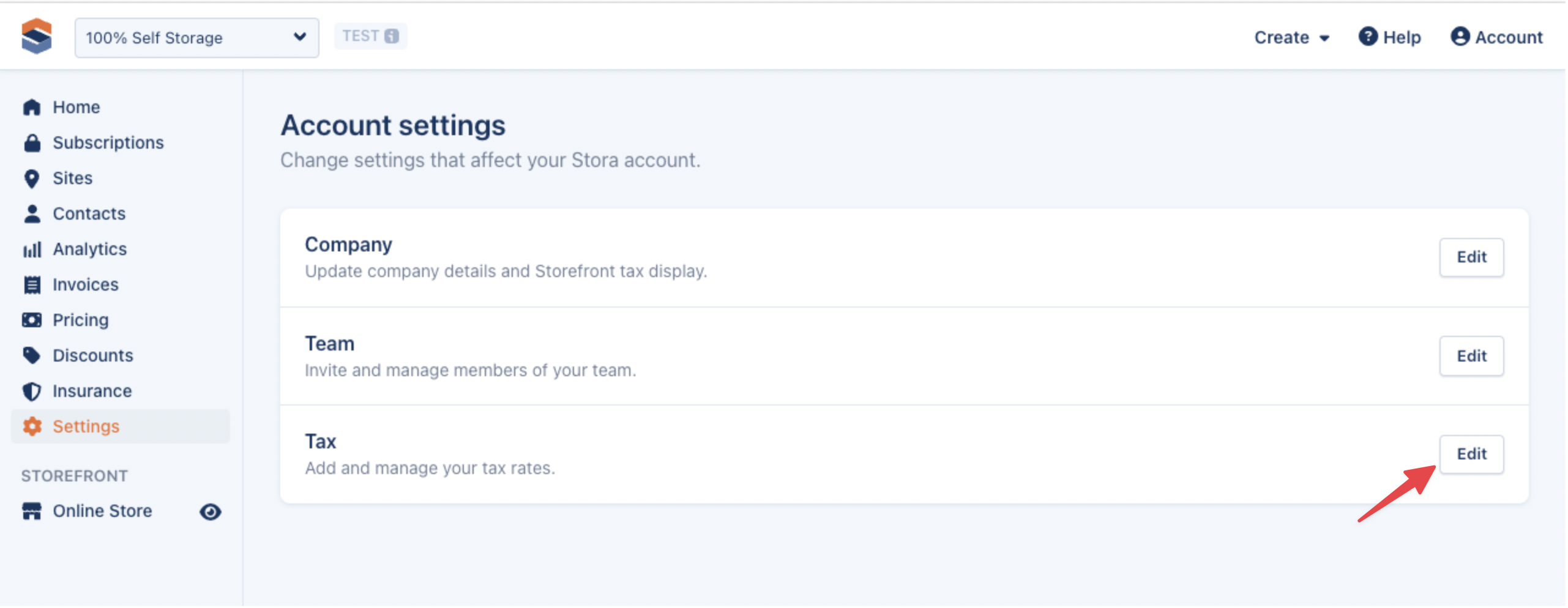Click the TEST mode info badge
The width and height of the screenshot is (1568, 608).
coord(370,36)
